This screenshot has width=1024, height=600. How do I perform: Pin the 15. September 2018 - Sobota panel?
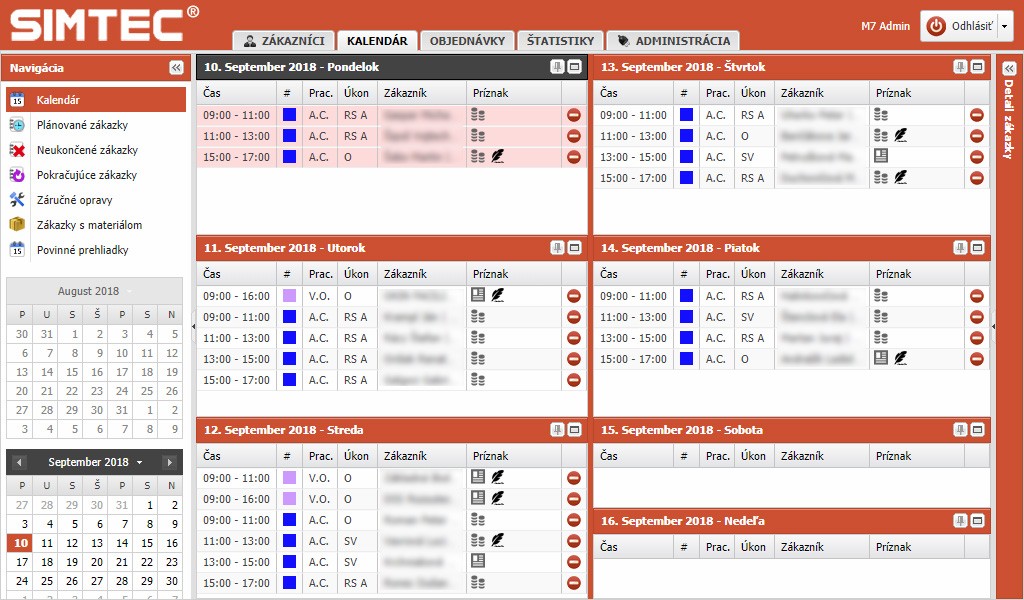(960, 430)
